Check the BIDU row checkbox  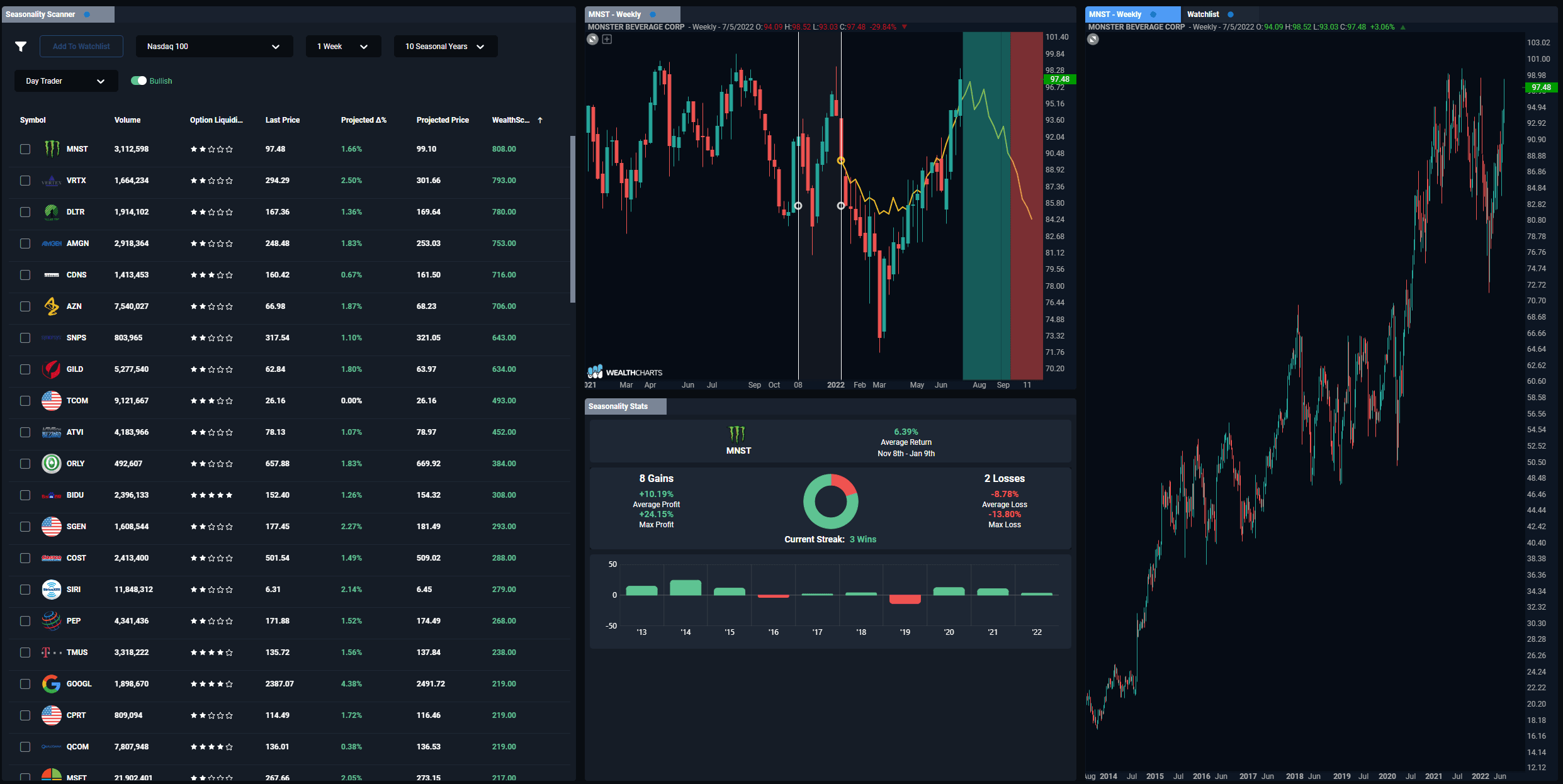point(25,495)
